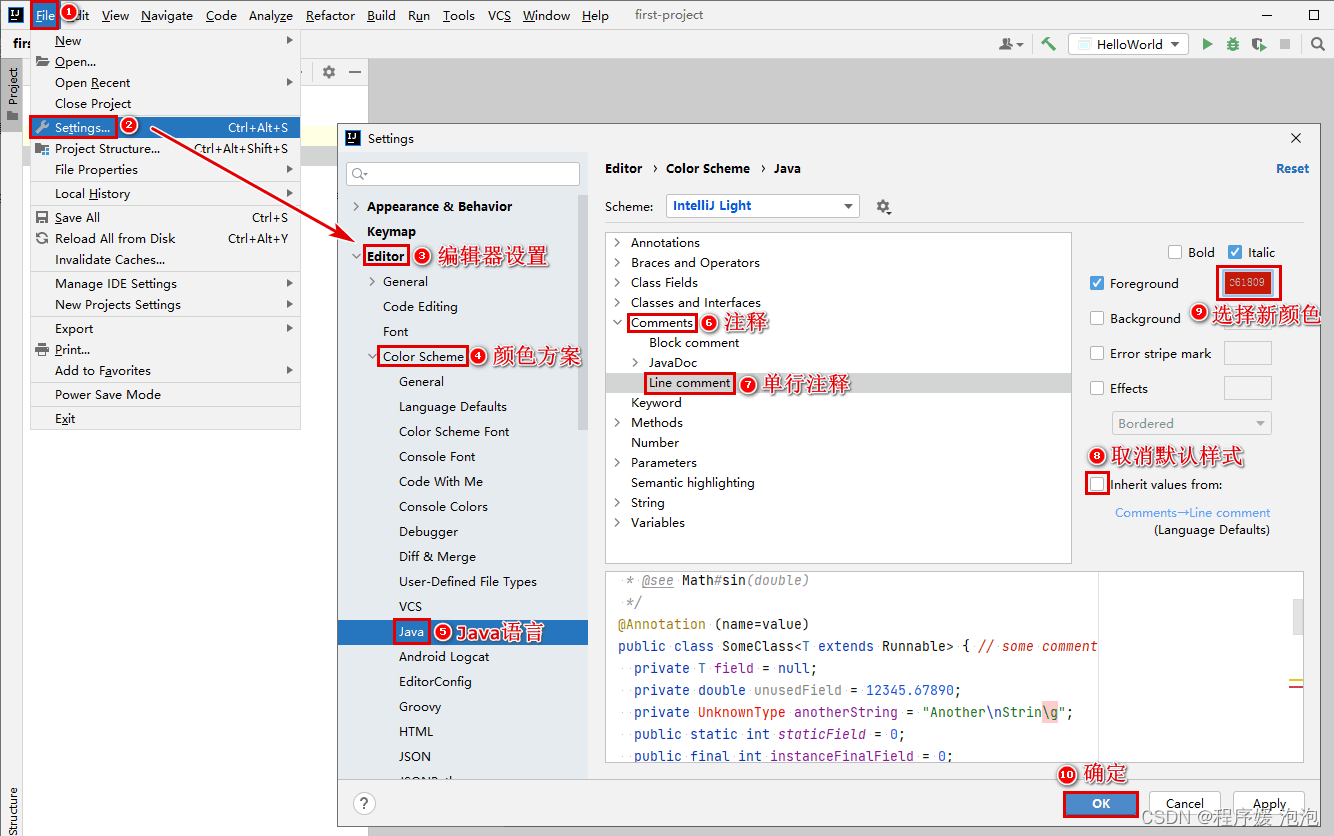Expand the JavaDoc tree node
Image resolution: width=1334 pixels, height=836 pixels.
tap(636, 362)
